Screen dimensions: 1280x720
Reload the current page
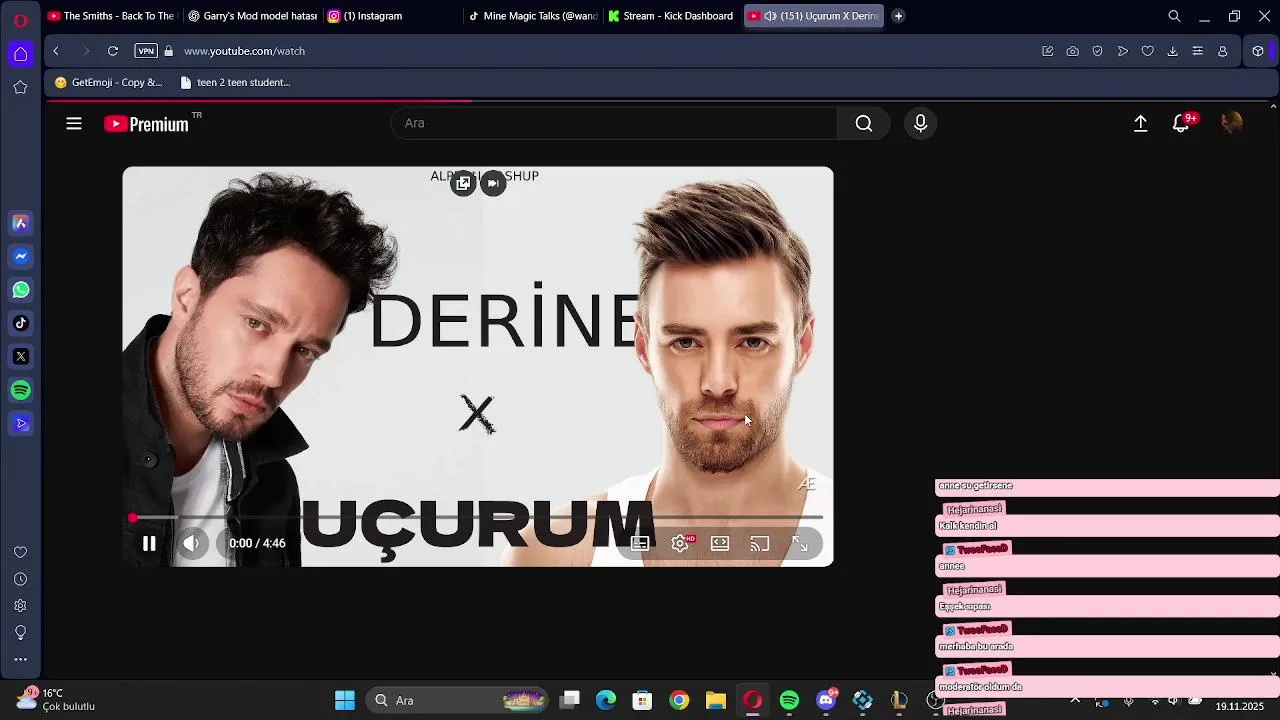(113, 51)
